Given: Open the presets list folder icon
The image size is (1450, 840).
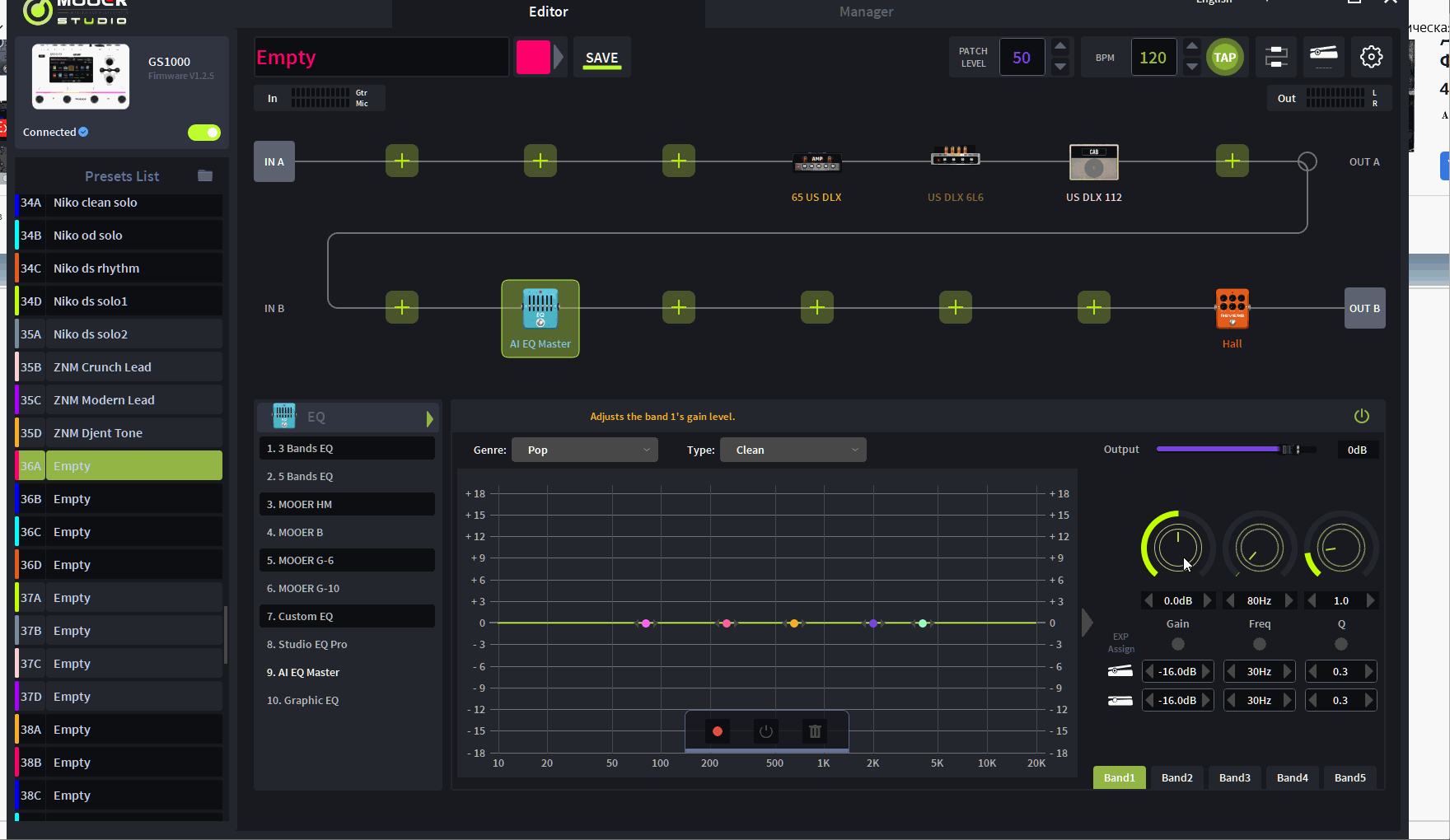Looking at the screenshot, I should pyautogui.click(x=205, y=175).
